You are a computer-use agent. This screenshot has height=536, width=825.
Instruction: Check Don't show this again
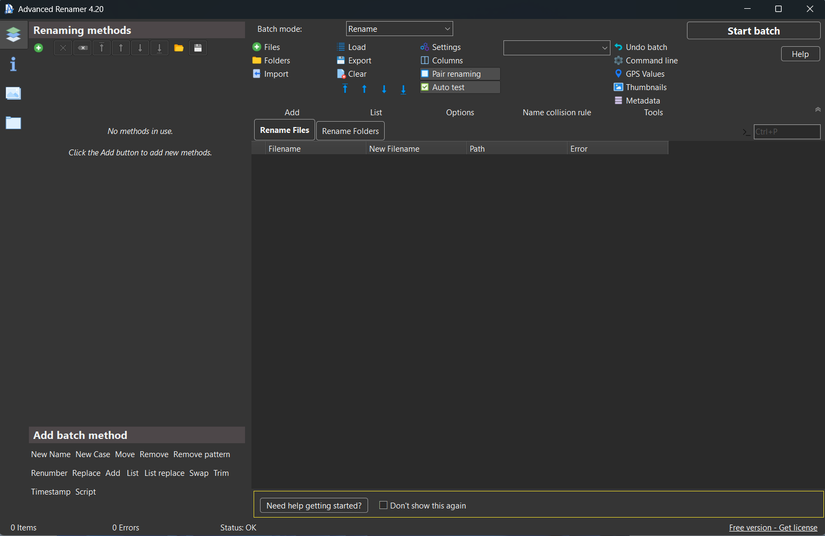383,505
